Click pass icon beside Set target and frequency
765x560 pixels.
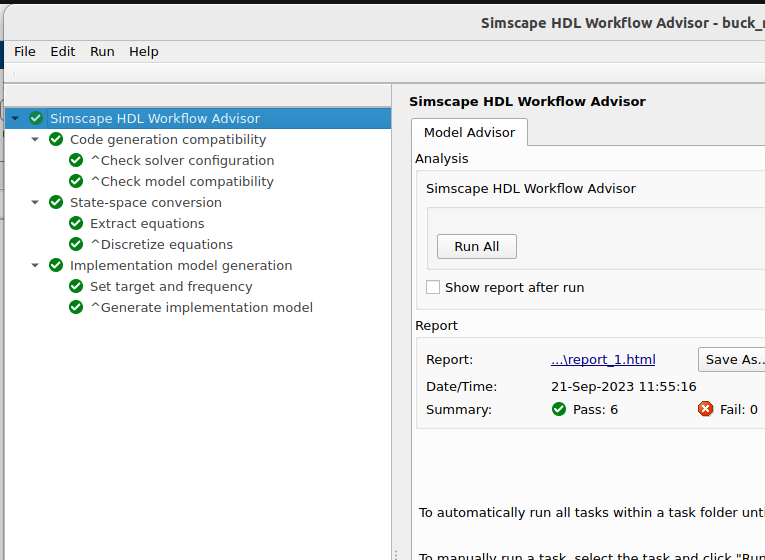[x=76, y=286]
